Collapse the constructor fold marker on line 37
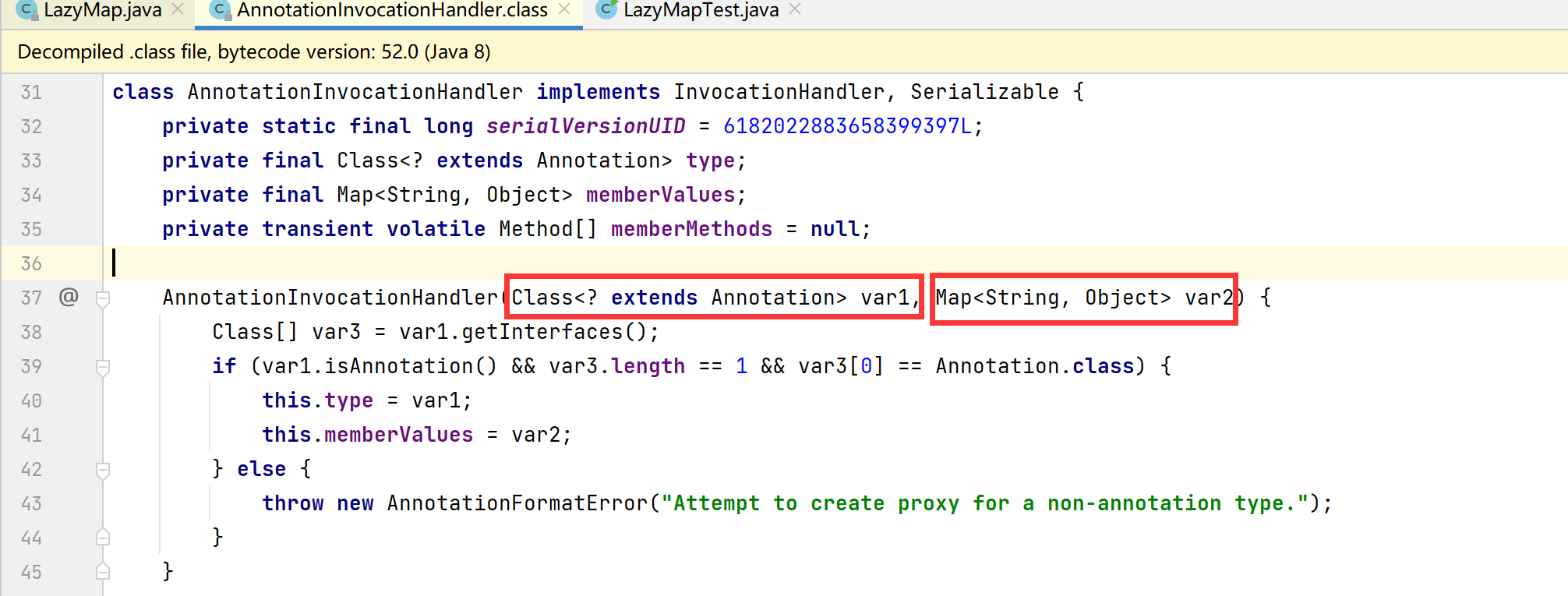 (103, 298)
